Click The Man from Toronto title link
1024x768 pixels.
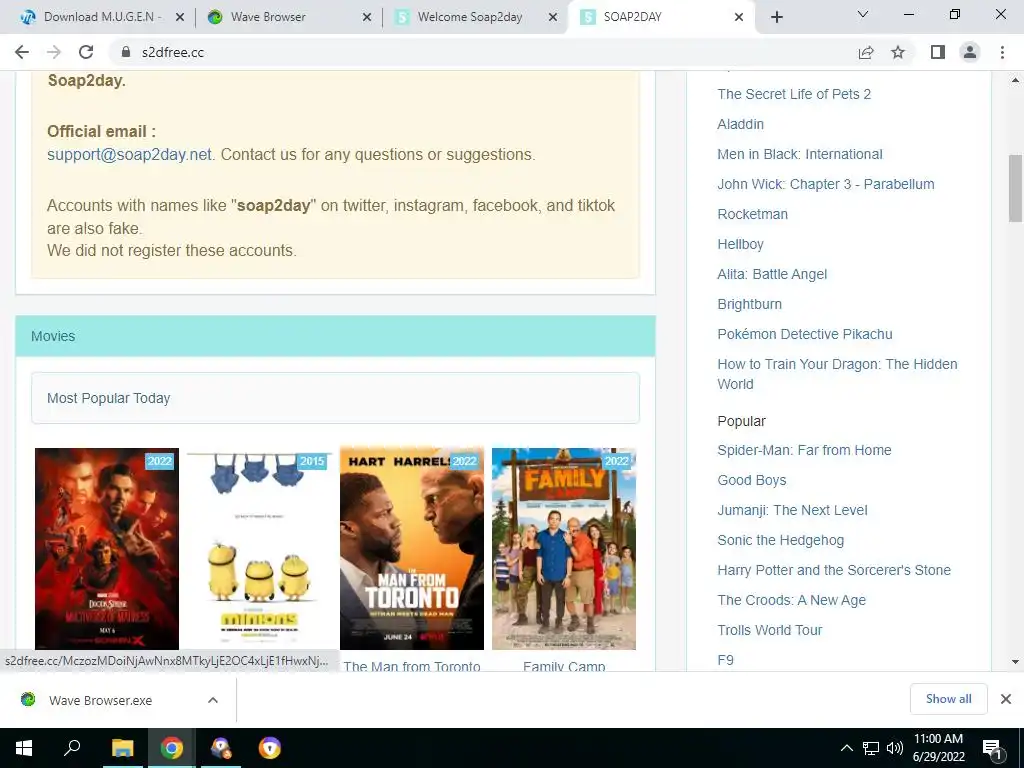[x=412, y=665]
